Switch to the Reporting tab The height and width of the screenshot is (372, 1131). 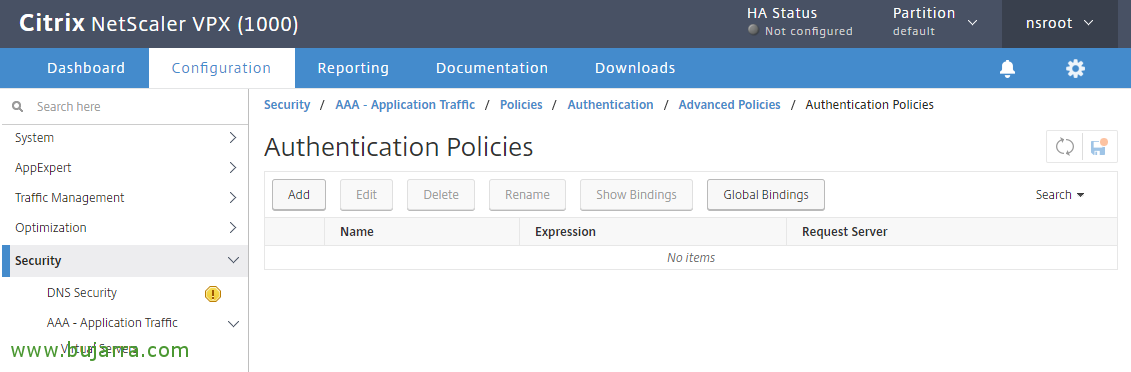(353, 68)
